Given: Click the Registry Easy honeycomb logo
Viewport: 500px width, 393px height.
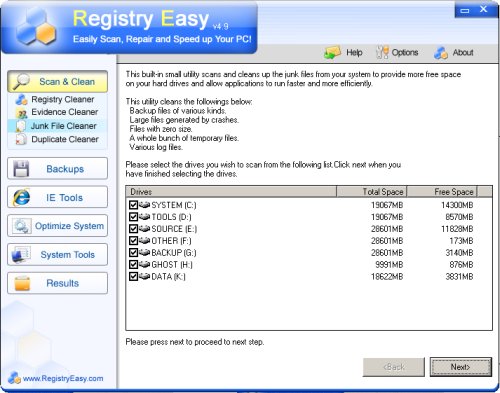Looking at the screenshot, I should pos(36,27).
